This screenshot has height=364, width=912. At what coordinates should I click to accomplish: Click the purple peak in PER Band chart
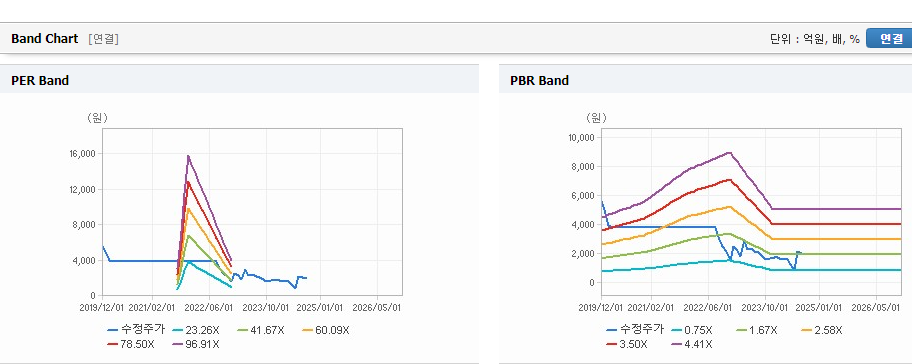pyautogui.click(x=188, y=155)
